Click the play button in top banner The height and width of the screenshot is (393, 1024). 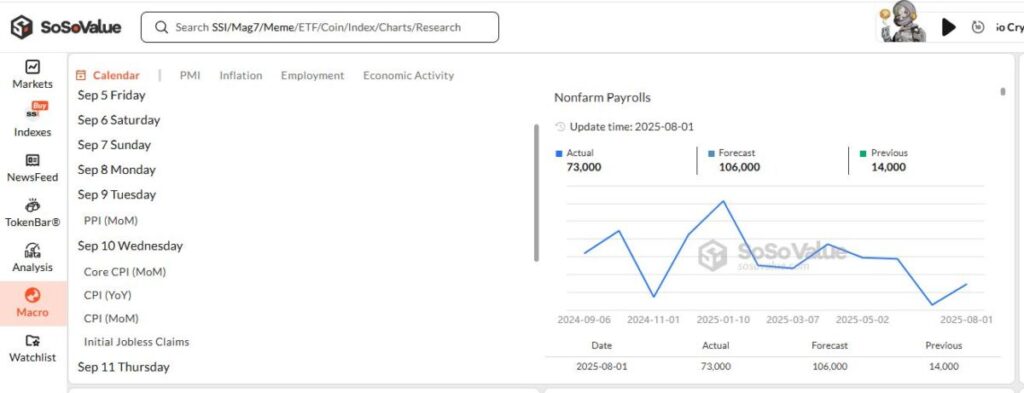pos(948,27)
